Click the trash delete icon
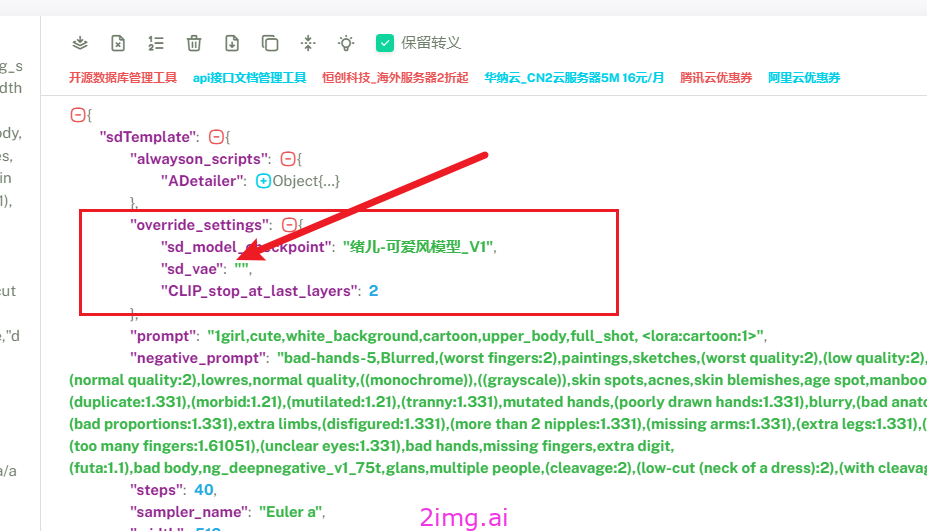Image resolution: width=927 pixels, height=531 pixels. pyautogui.click(x=194, y=43)
